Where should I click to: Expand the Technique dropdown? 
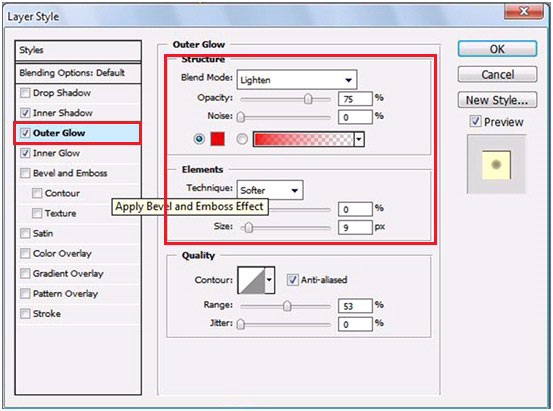[270, 190]
